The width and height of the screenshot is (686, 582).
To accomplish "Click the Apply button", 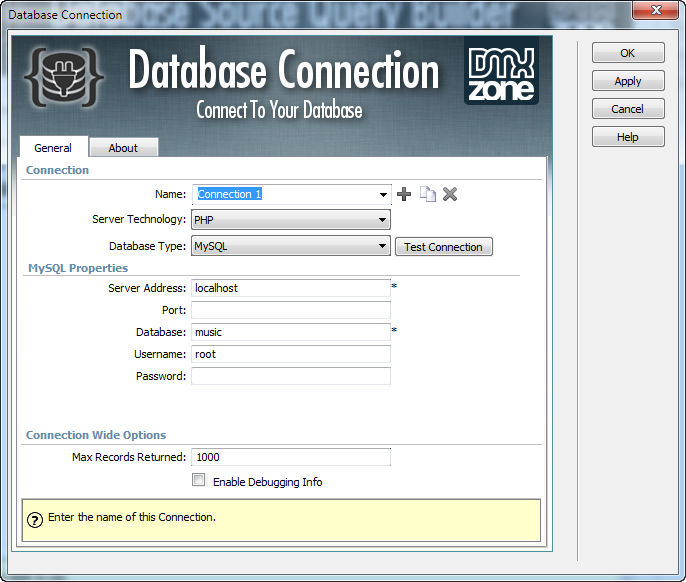I will tap(628, 81).
